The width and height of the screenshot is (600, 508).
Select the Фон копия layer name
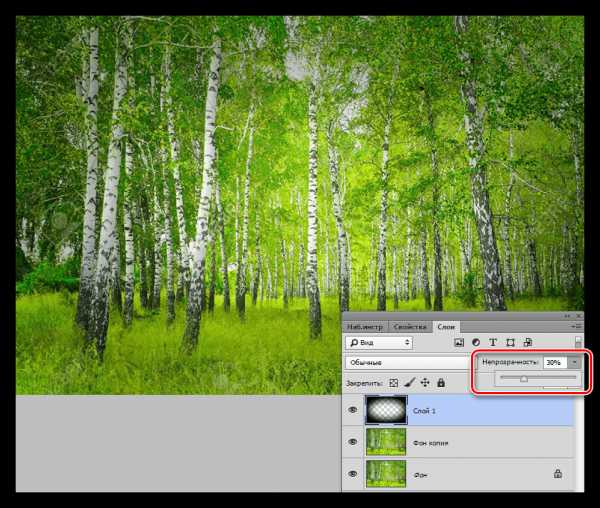pos(430,443)
